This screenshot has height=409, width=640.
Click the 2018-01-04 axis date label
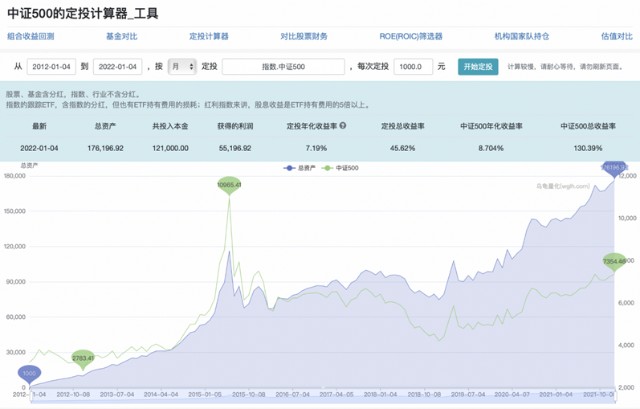(380, 395)
